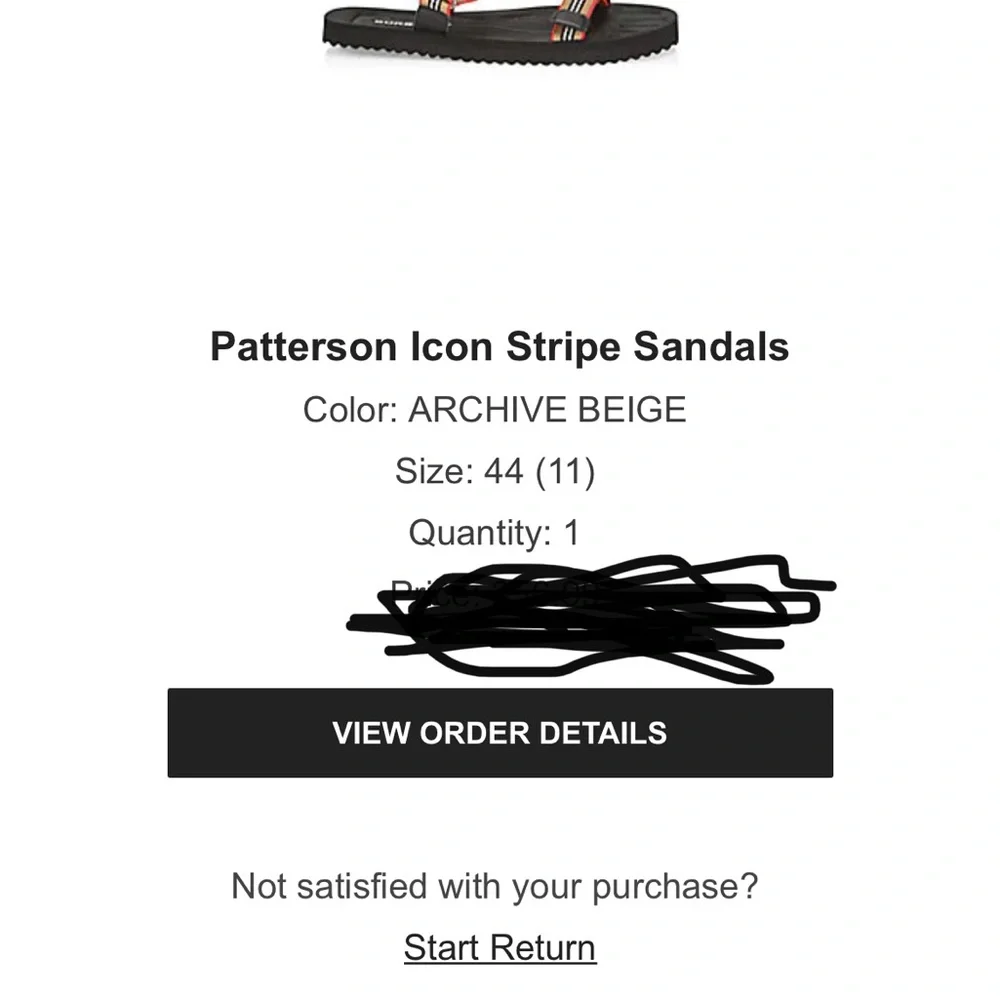Viewport: 1000px width, 1000px height.
Task: Open the Patterson Icon Stripe Sandals product page
Action: (x=500, y=347)
